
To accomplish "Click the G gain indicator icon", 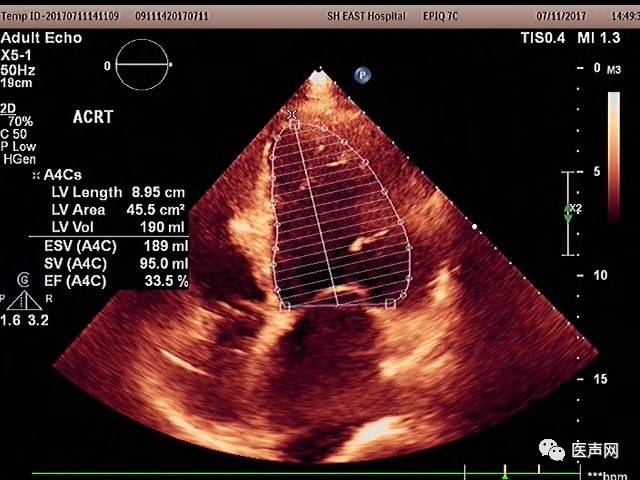I will pos(22,279).
